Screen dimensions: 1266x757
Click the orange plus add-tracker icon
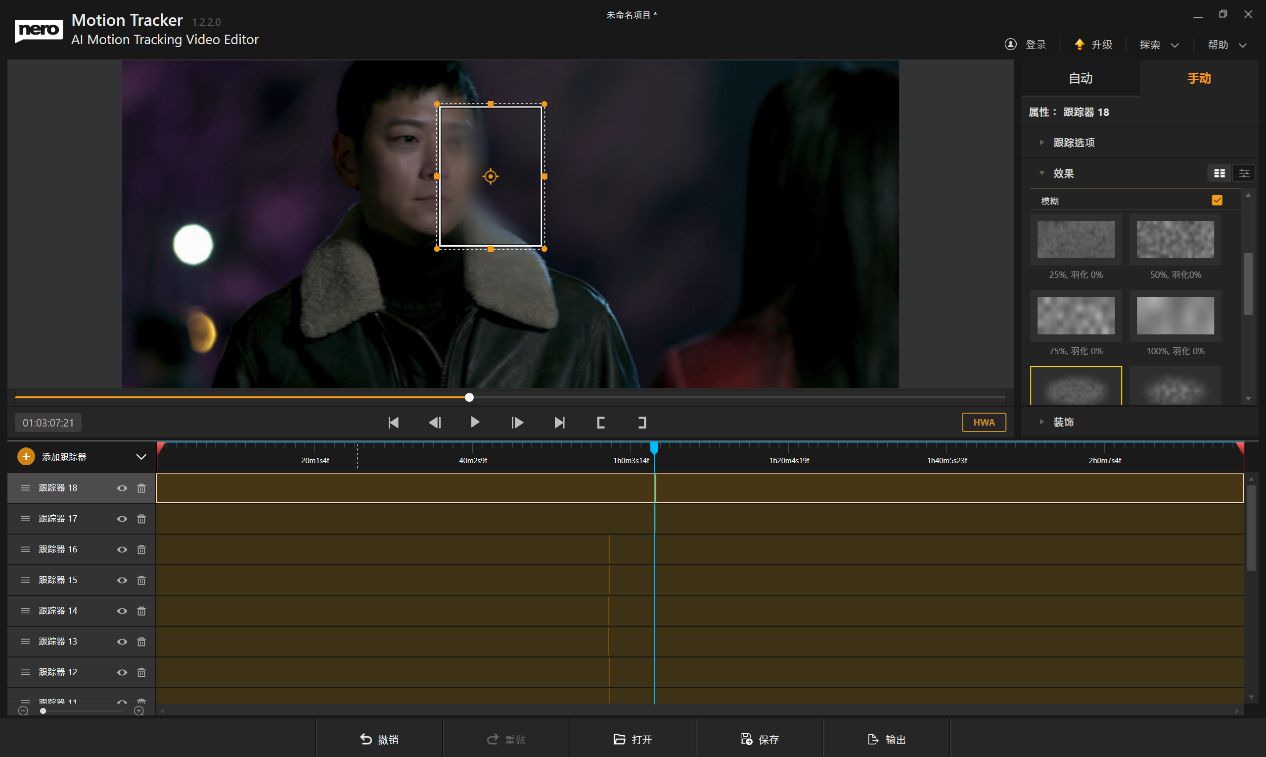tap(26, 456)
